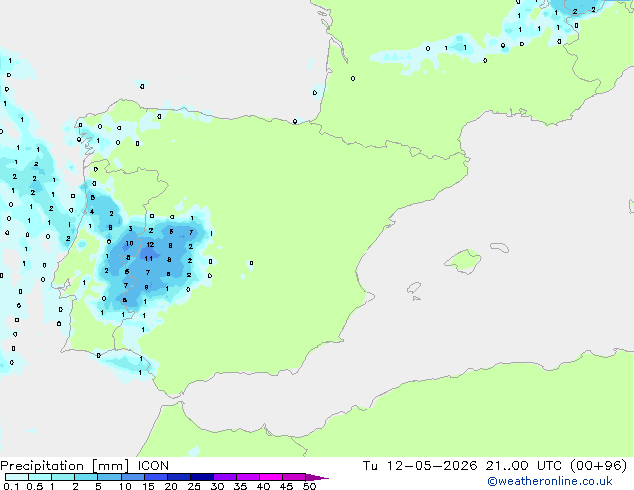Click the '12' precipitation value on the map
The image size is (634, 490).
point(150,245)
